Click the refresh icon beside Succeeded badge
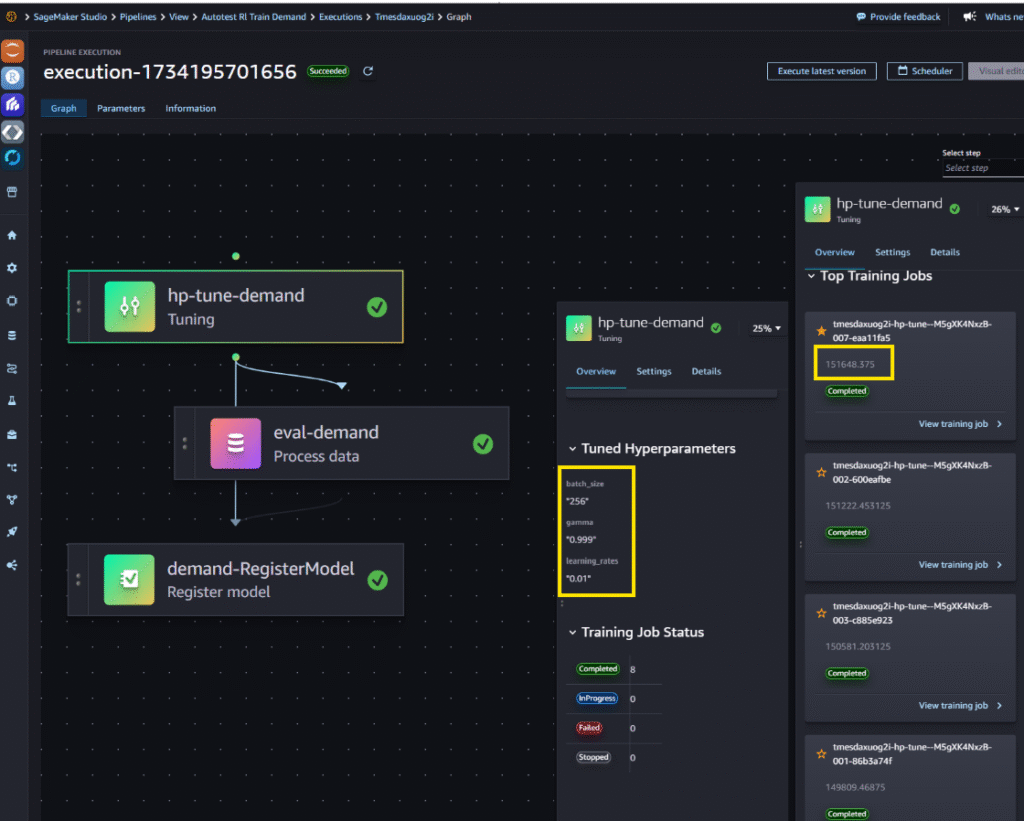The width and height of the screenshot is (1024, 821). (x=368, y=72)
